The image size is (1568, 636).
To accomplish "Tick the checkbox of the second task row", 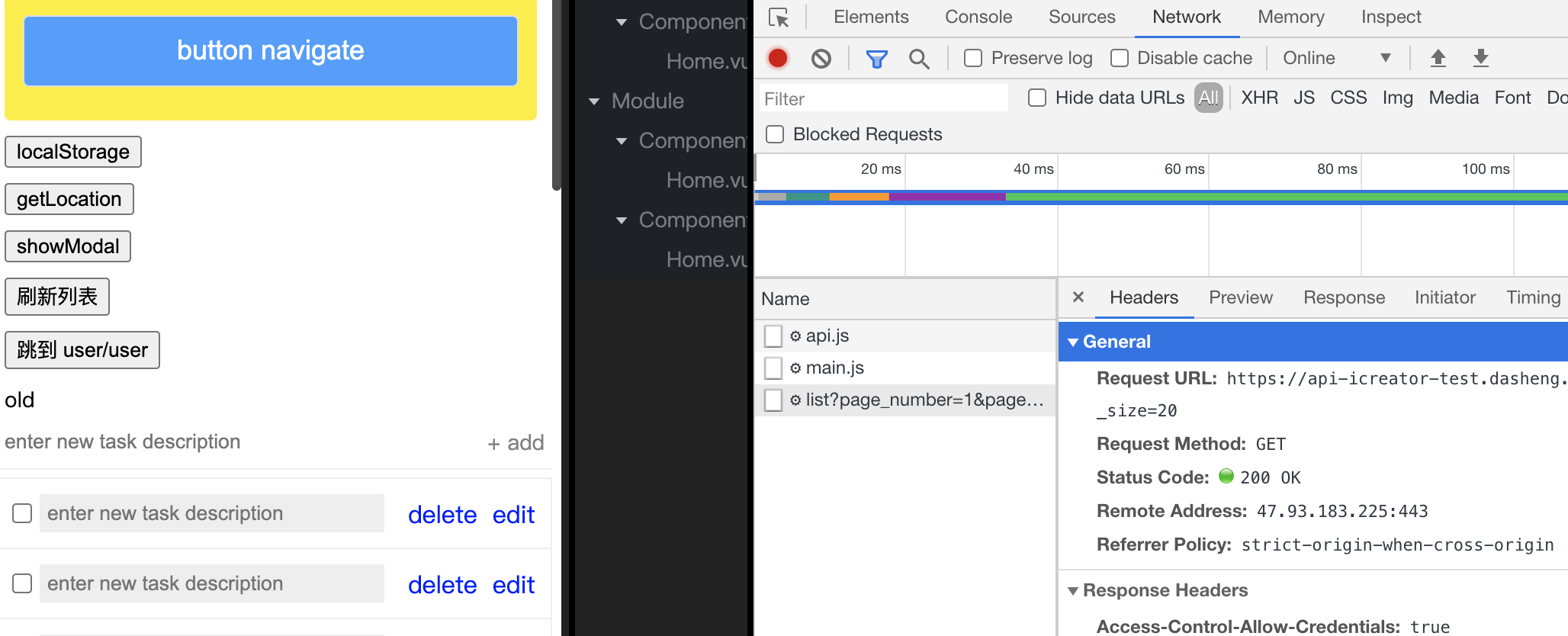I will coord(22,583).
